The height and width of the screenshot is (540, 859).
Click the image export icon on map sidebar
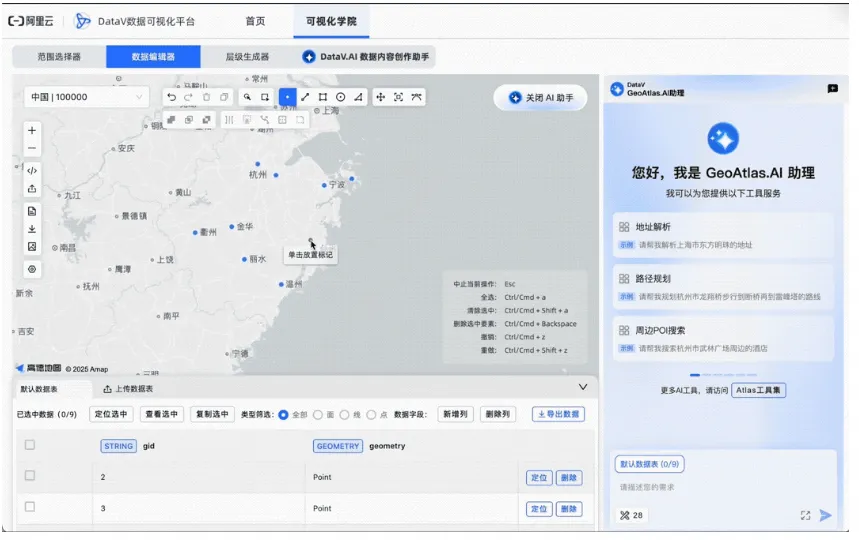pos(32,247)
